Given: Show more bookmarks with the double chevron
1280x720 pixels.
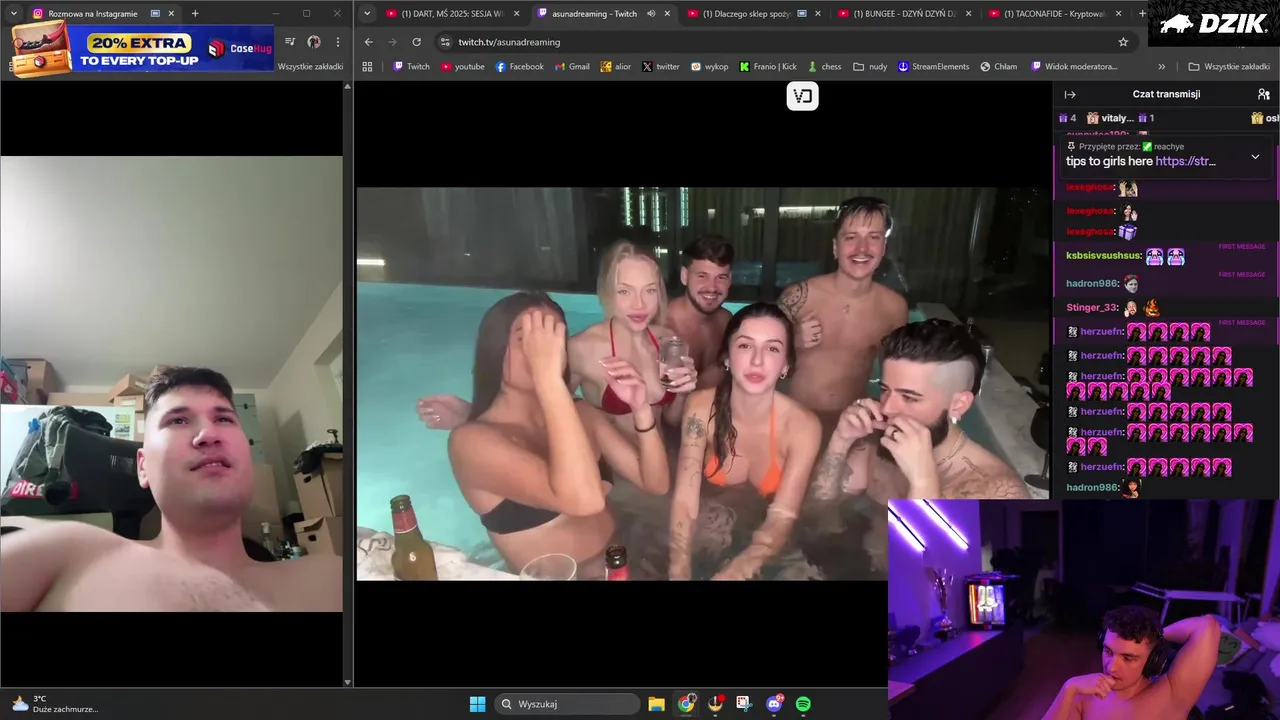Looking at the screenshot, I should (x=1161, y=67).
